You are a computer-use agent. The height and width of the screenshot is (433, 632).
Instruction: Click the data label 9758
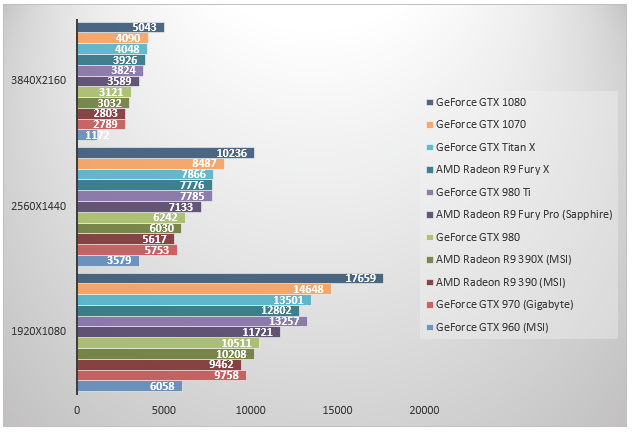[227, 375]
